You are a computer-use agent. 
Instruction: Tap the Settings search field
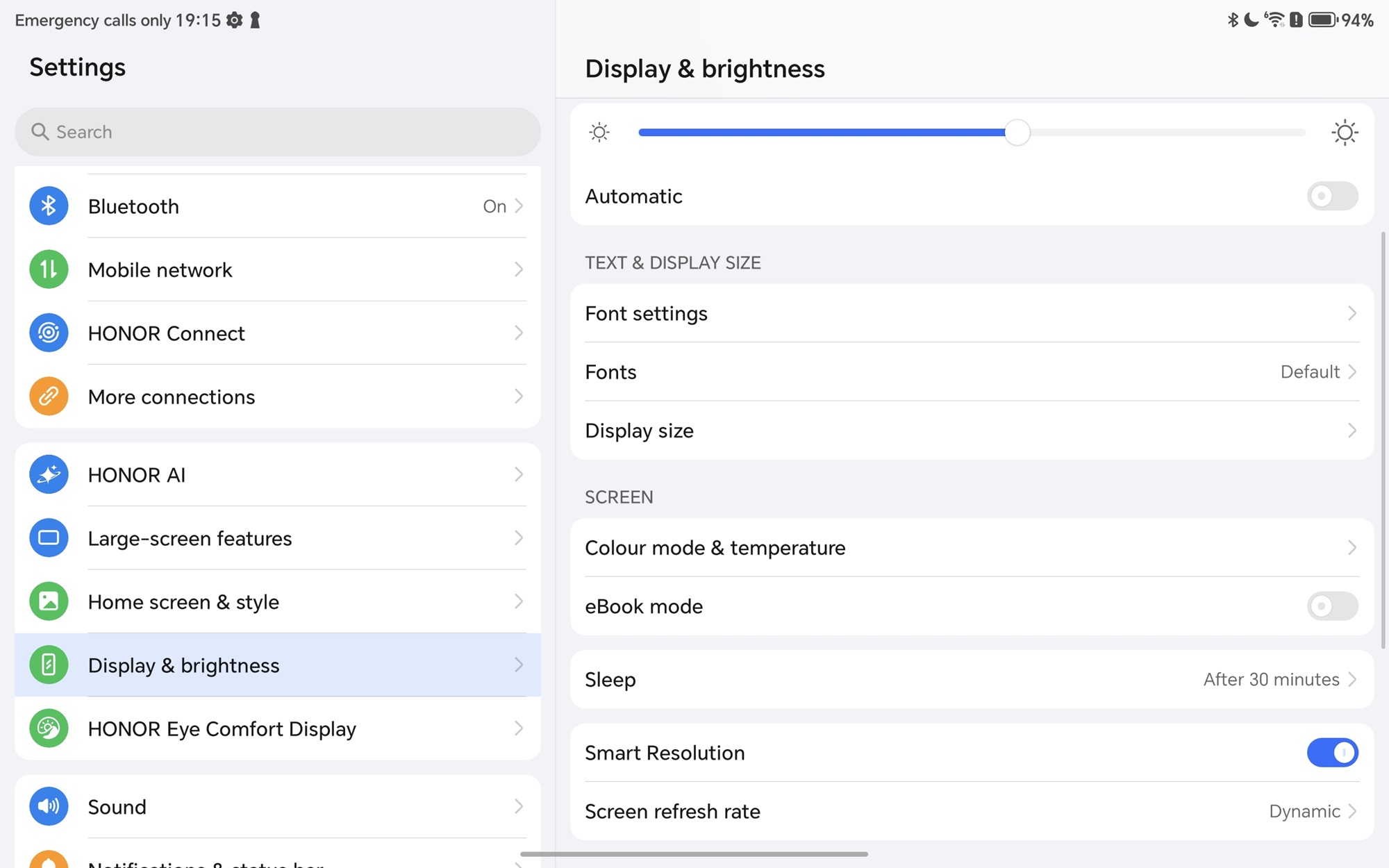278,132
